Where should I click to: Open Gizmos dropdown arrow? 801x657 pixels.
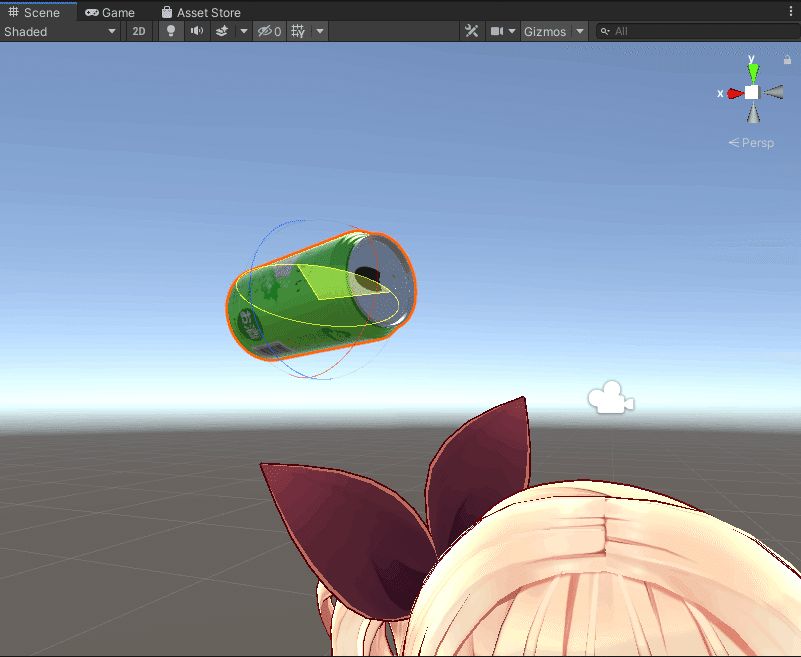580,32
